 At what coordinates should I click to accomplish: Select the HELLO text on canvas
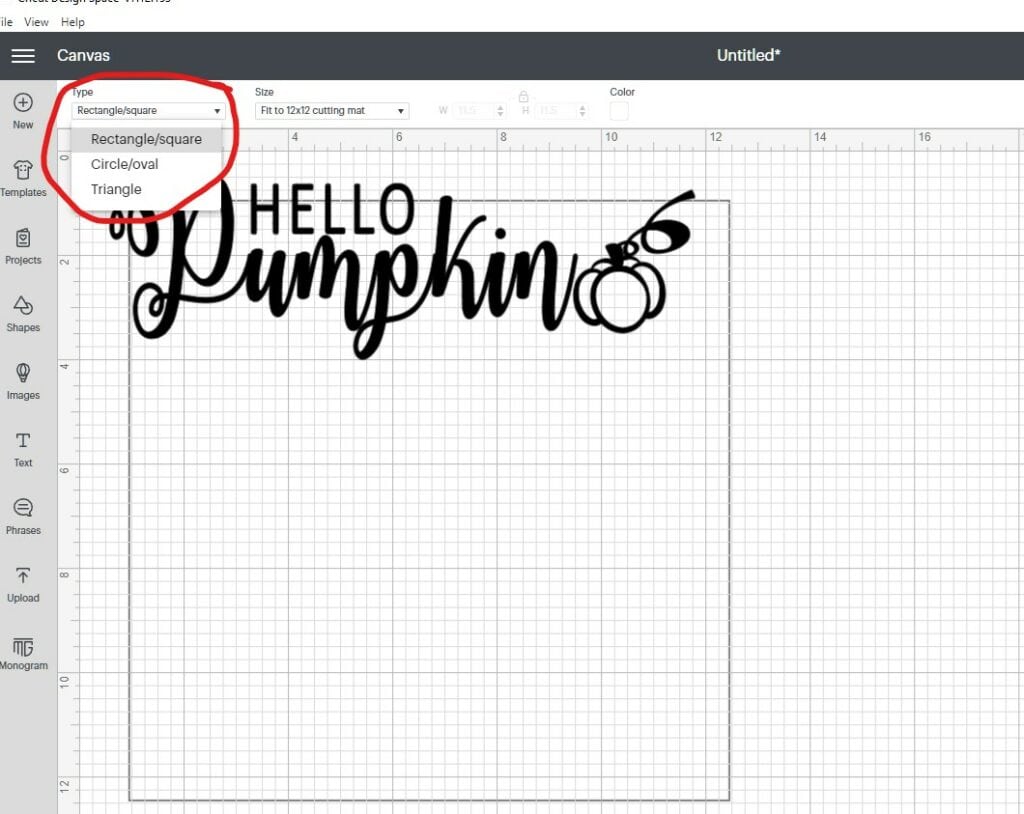pos(332,209)
